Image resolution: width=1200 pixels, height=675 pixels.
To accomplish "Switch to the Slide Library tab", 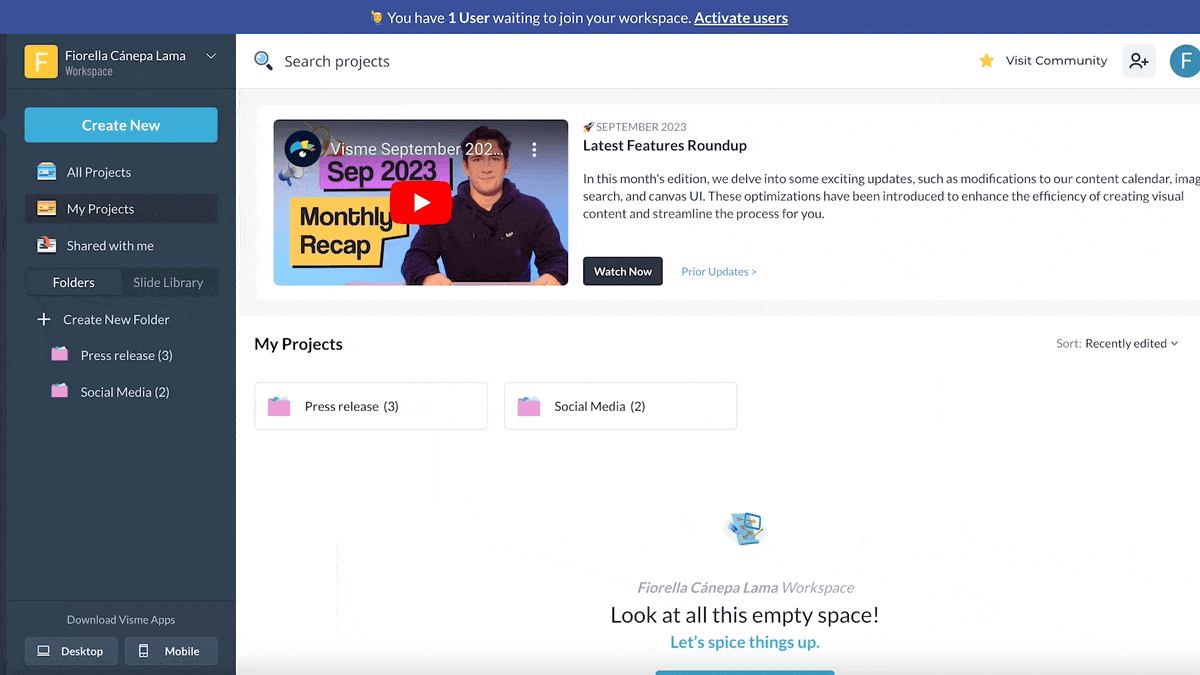I will coord(168,282).
